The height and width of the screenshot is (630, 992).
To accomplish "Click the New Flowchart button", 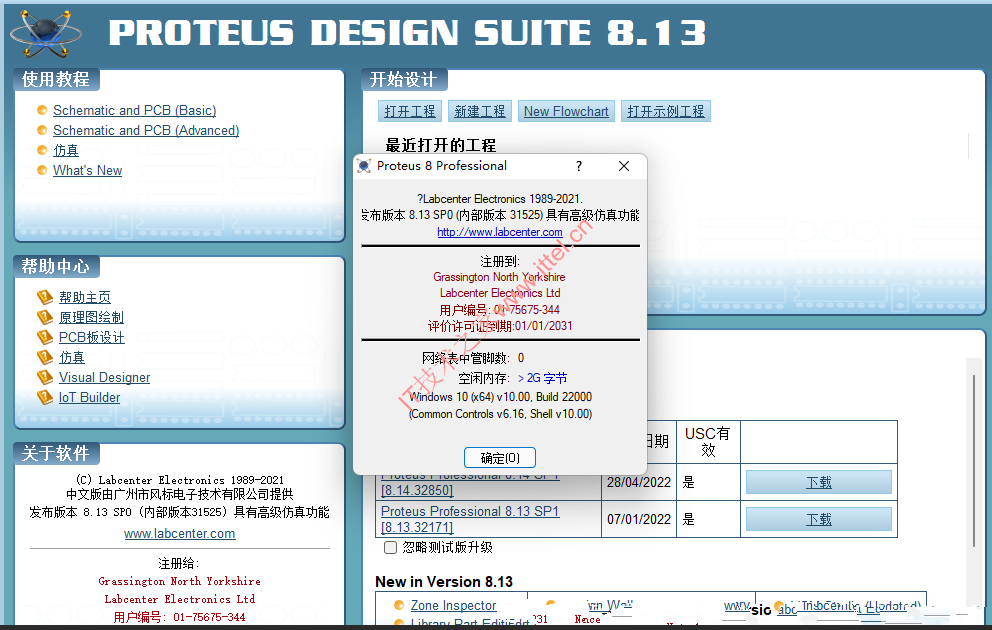I will click(566, 111).
